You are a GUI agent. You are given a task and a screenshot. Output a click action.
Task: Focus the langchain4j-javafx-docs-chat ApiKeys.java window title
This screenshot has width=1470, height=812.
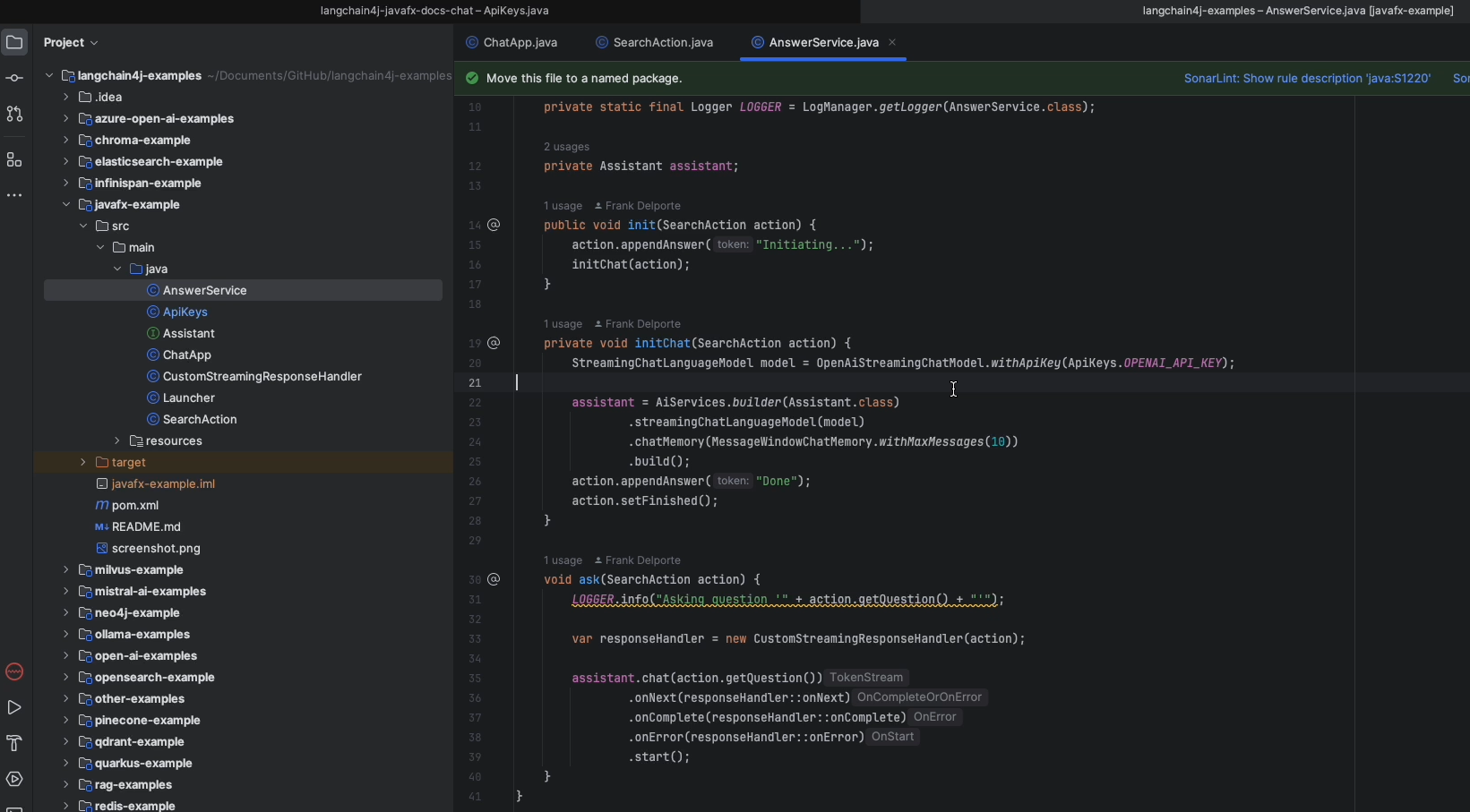point(434,11)
